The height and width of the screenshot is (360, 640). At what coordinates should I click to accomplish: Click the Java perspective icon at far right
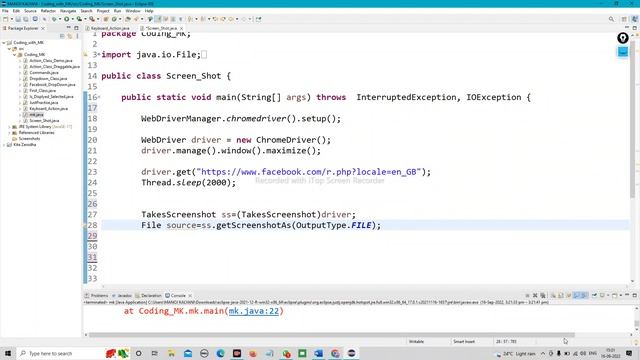[634, 19]
